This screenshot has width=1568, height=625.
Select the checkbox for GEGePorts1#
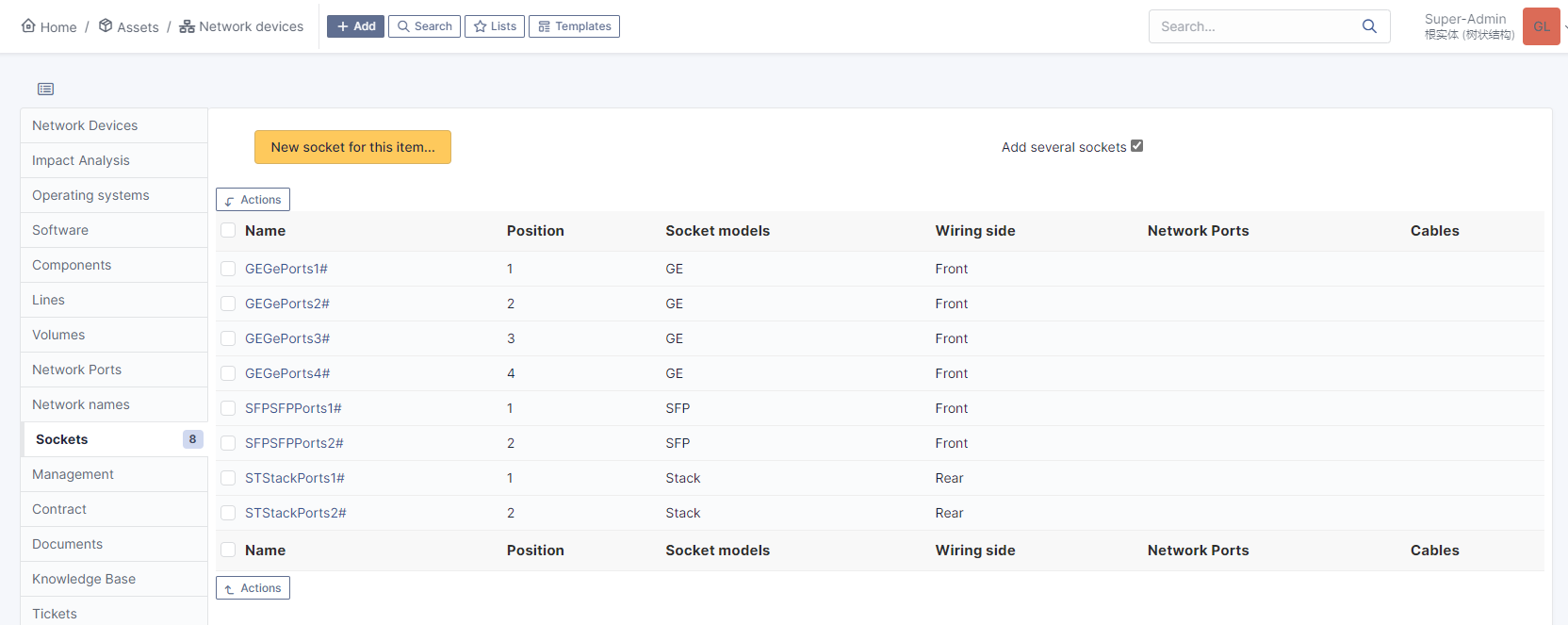point(228,269)
